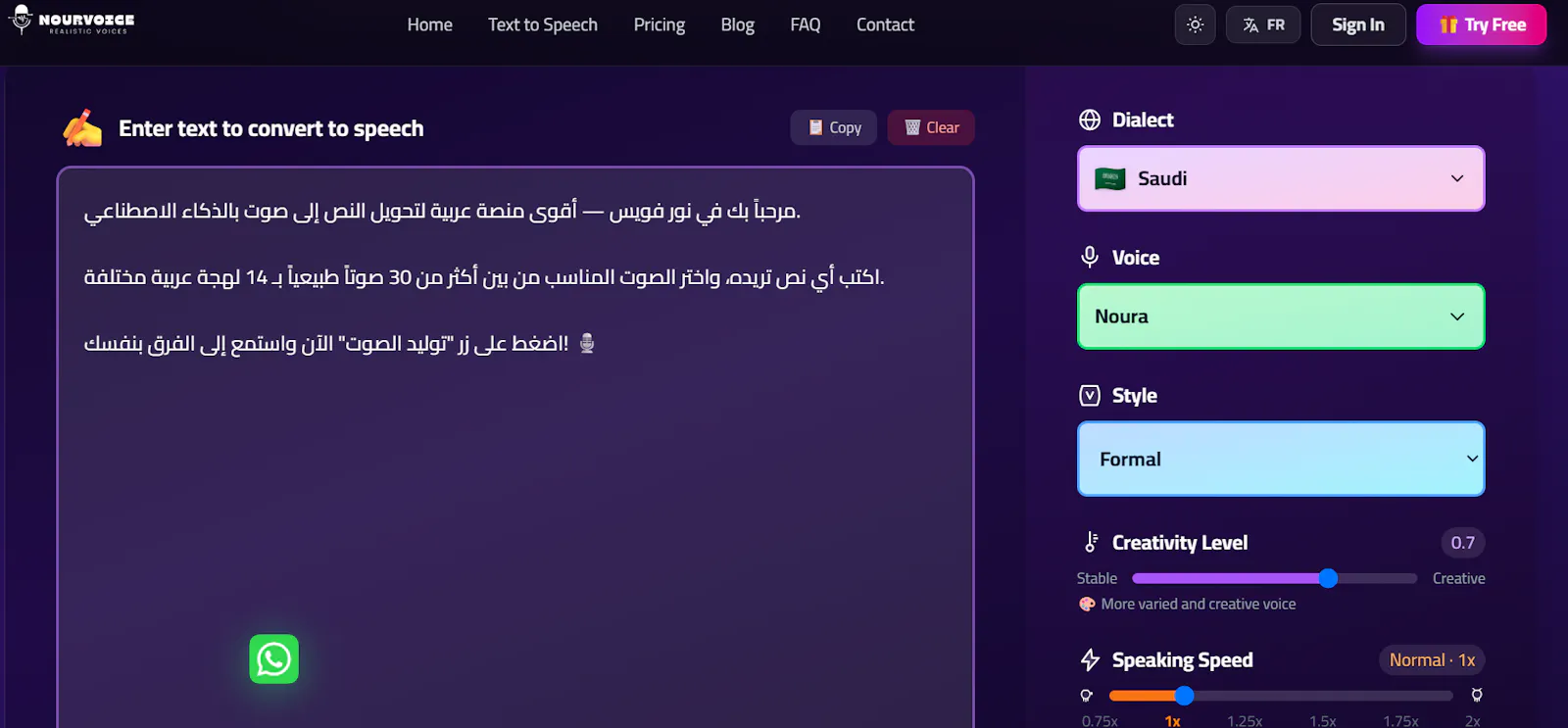
Task: Click the Normal · 1x speed badge
Action: 1432,660
